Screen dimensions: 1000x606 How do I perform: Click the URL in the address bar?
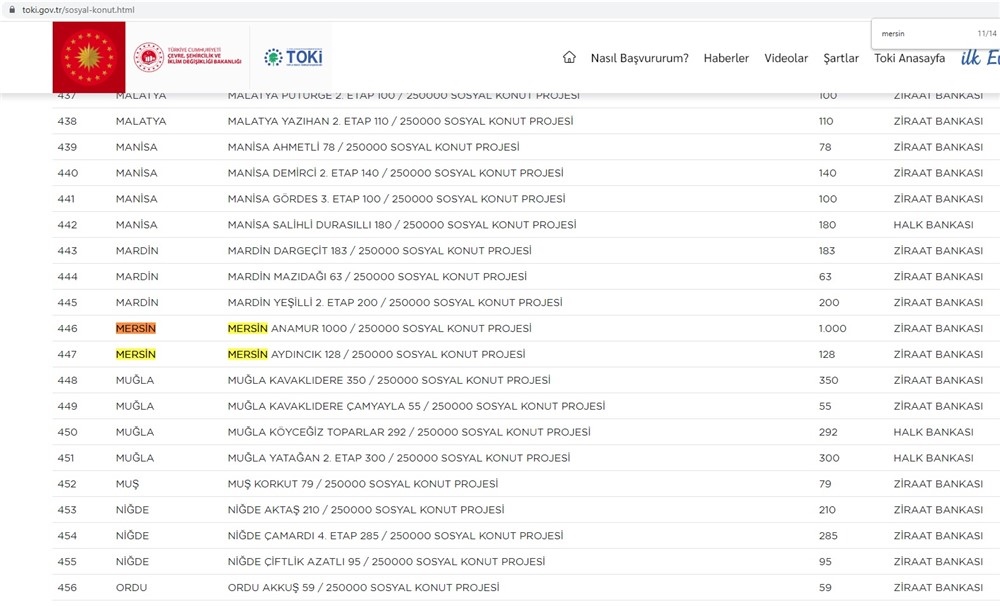[x=78, y=10]
